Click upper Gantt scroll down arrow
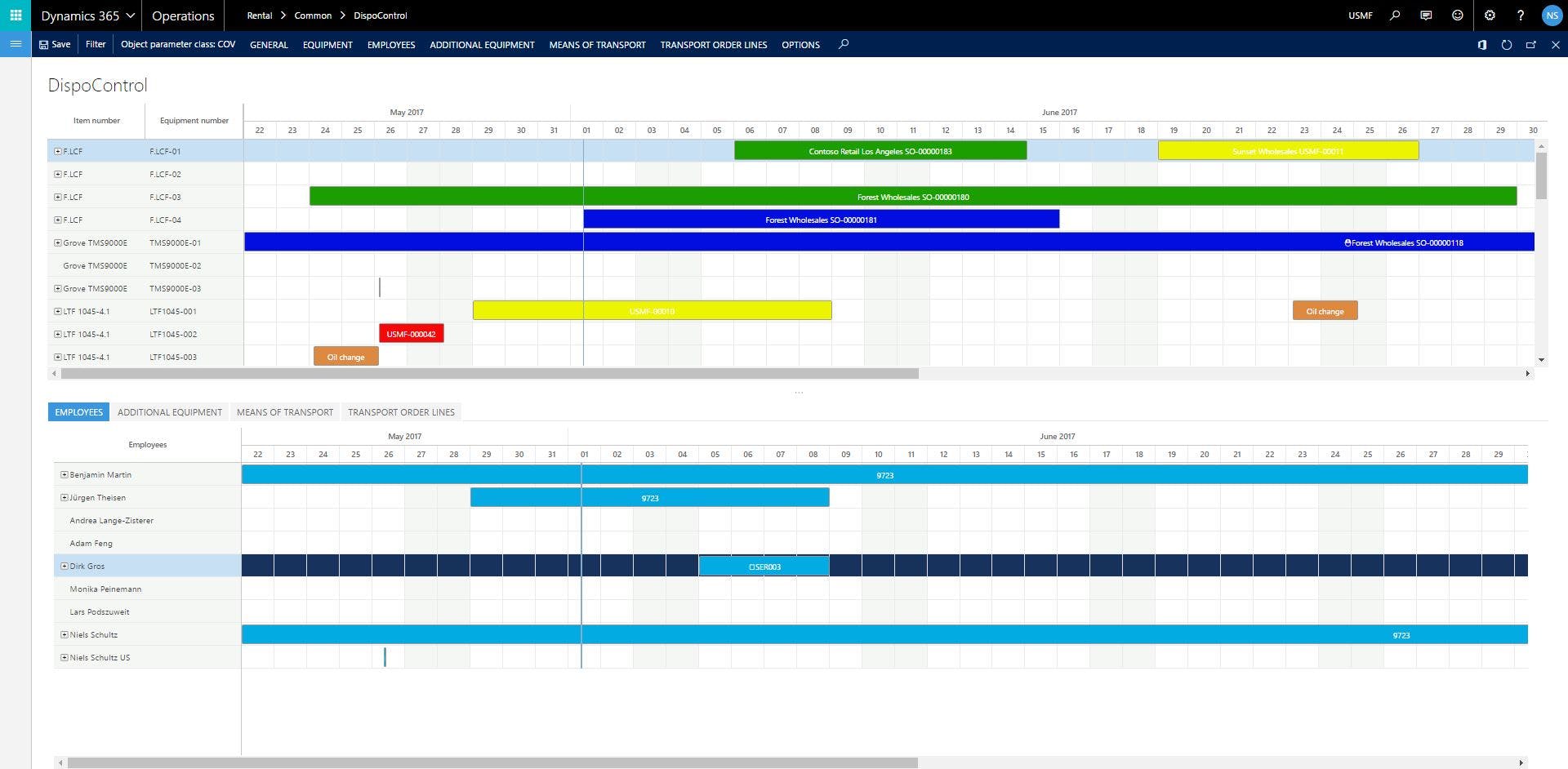The width and height of the screenshot is (1568, 769). (x=1541, y=359)
